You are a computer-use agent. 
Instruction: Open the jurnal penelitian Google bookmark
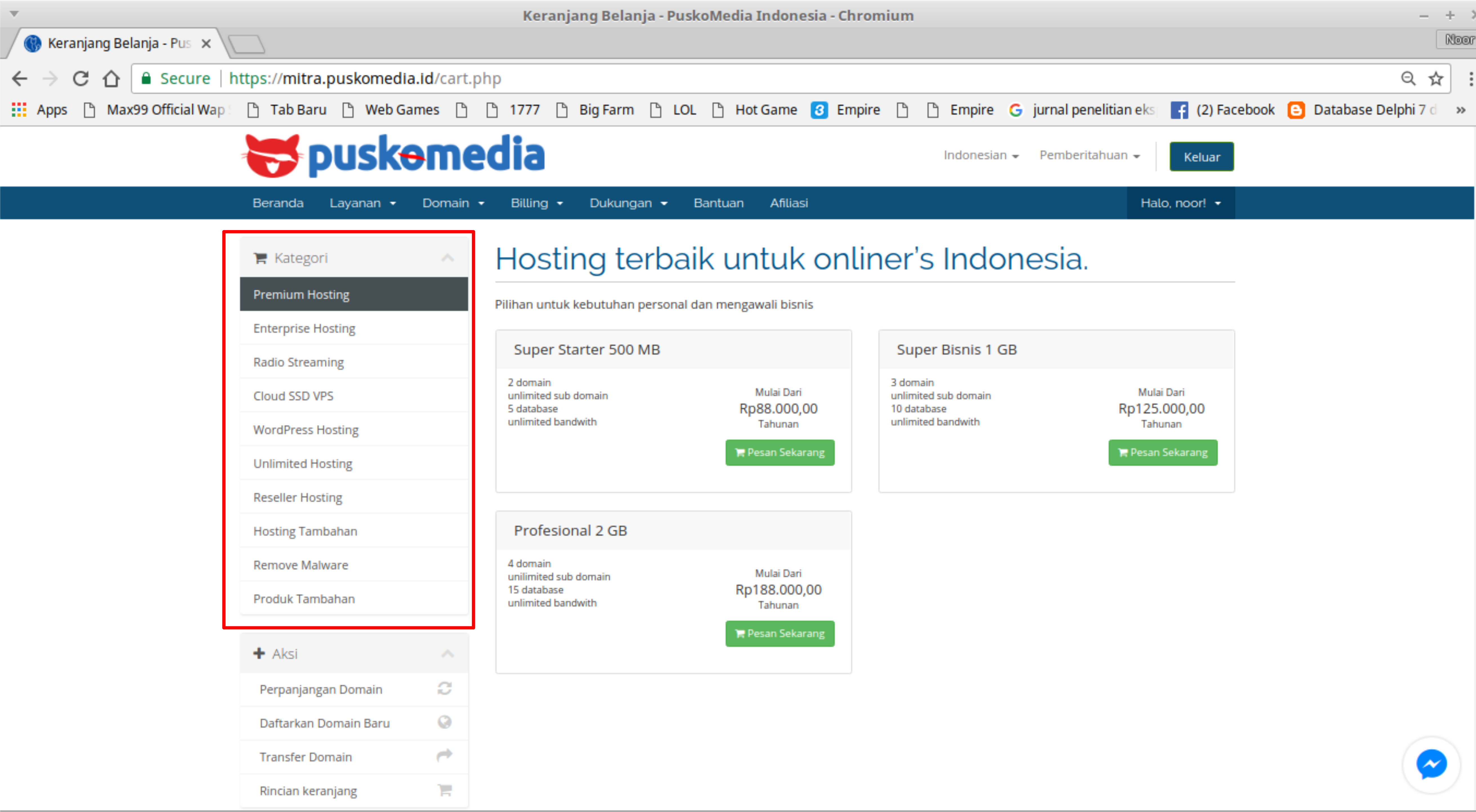coord(1081,109)
